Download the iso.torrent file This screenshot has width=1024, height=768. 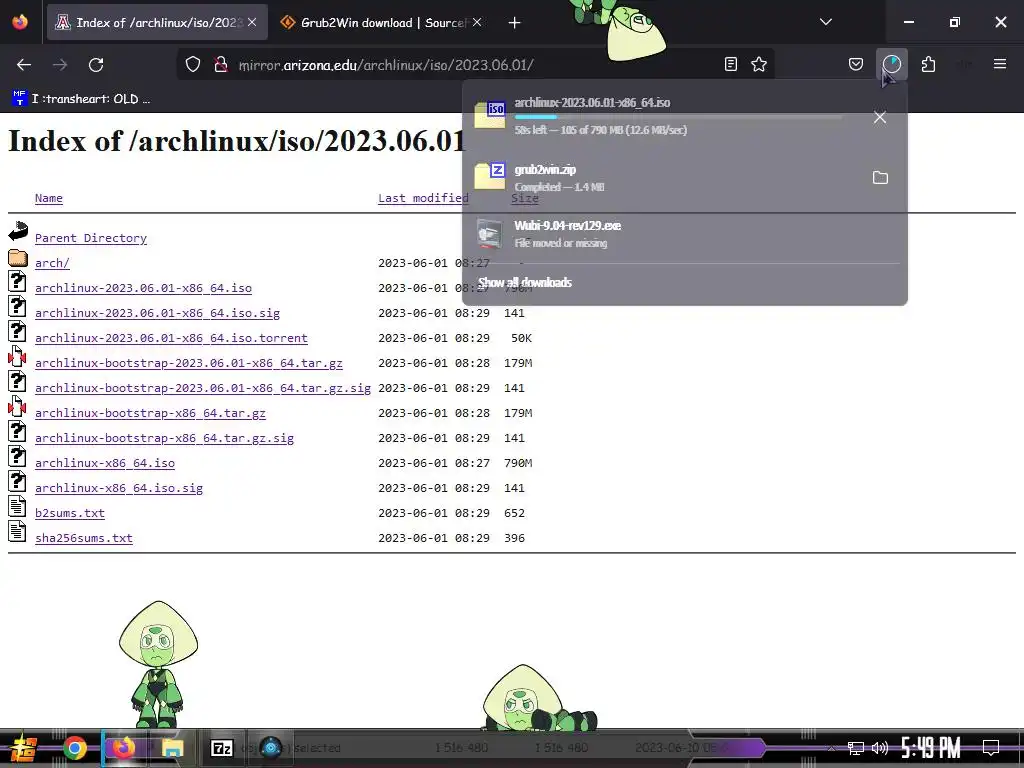pyautogui.click(x=171, y=338)
